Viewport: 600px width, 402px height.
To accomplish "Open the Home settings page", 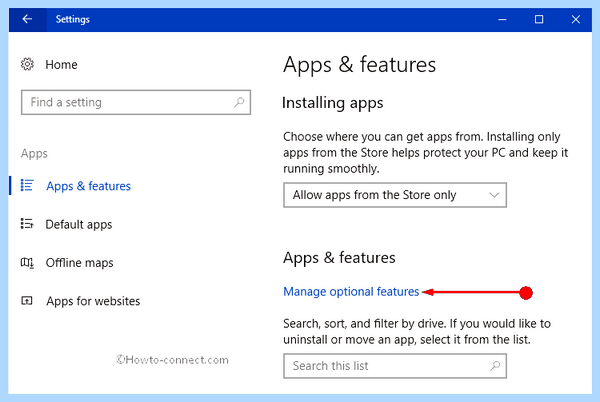I will point(61,65).
